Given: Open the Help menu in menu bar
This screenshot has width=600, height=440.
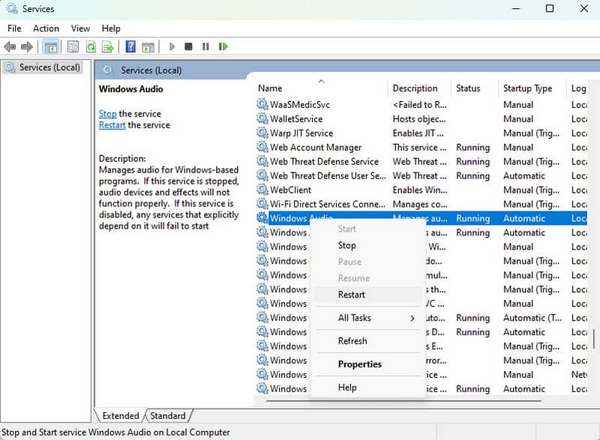Looking at the screenshot, I should tap(111, 29).
